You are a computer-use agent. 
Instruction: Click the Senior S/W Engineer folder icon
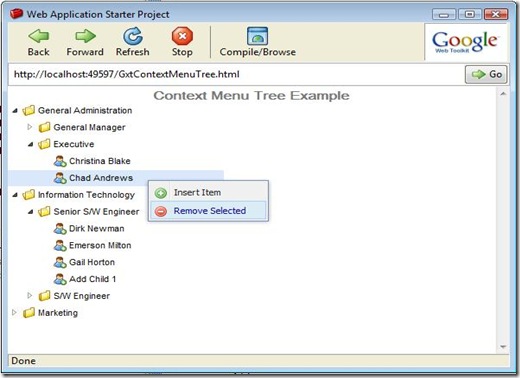click(44, 211)
